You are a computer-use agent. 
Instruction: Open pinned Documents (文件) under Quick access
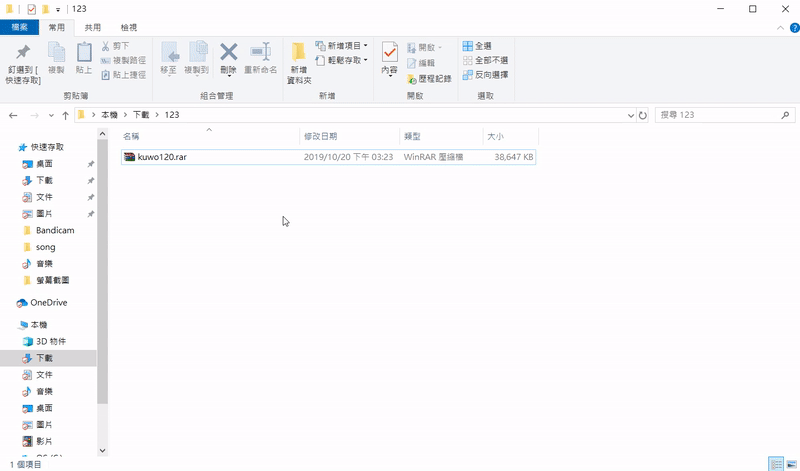[44, 197]
